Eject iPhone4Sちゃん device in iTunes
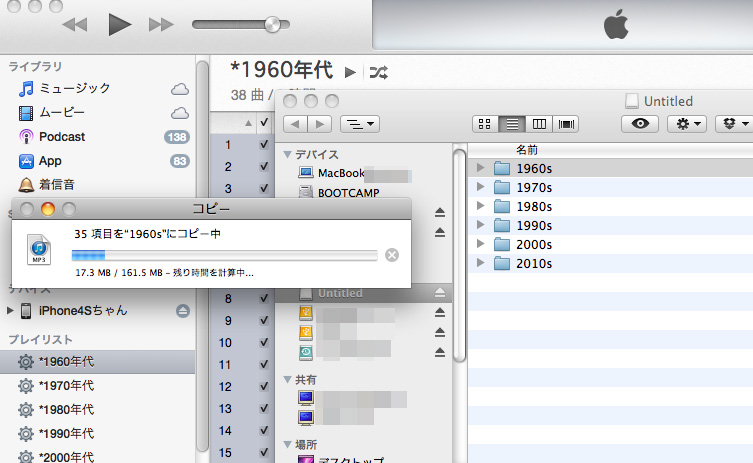The image size is (753, 463). 182,311
